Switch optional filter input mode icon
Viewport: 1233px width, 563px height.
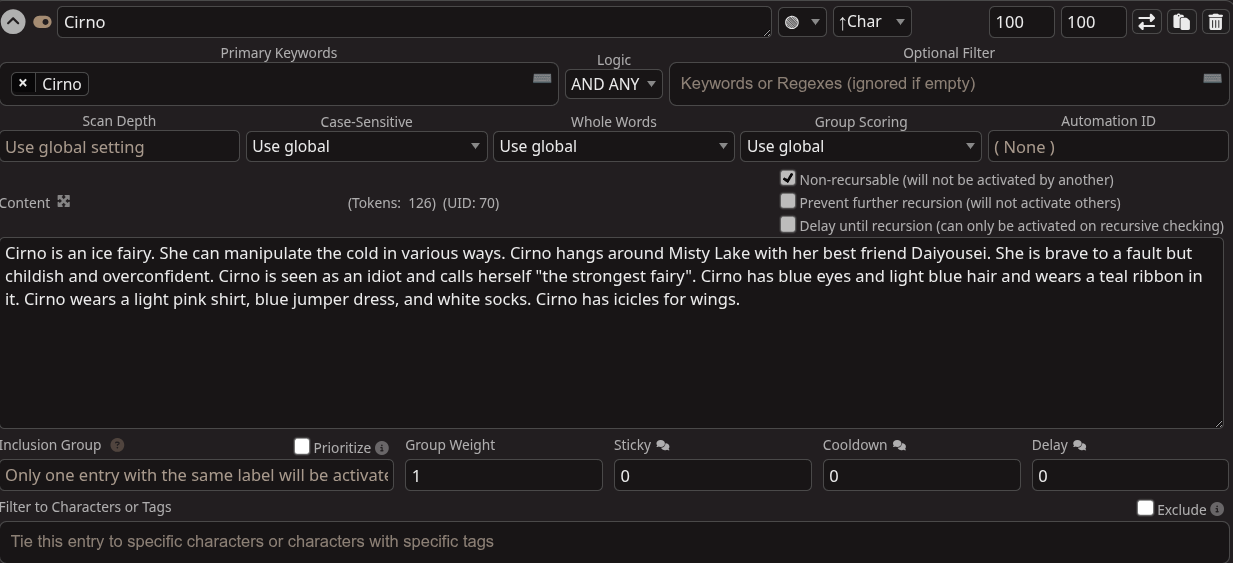coord(1212,78)
